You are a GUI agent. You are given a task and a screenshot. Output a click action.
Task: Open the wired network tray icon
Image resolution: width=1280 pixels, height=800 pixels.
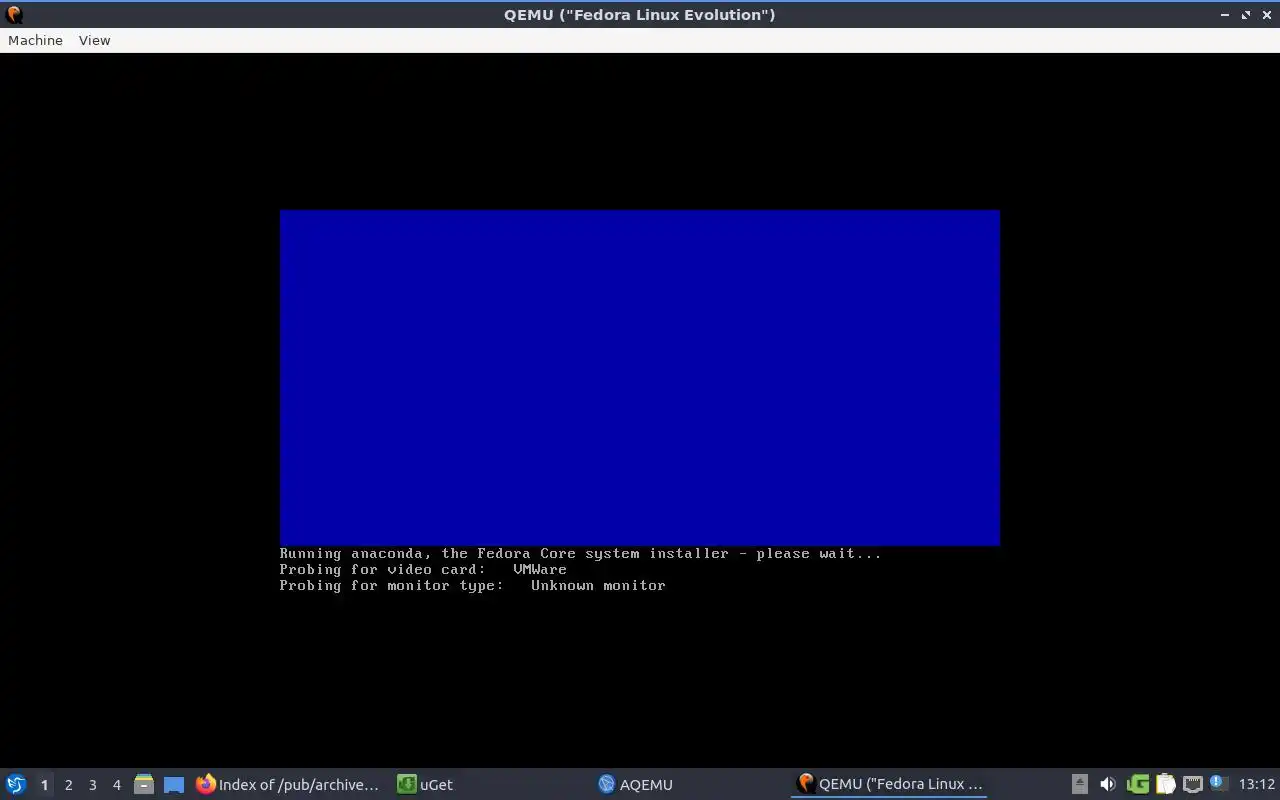pyautogui.click(x=1192, y=784)
